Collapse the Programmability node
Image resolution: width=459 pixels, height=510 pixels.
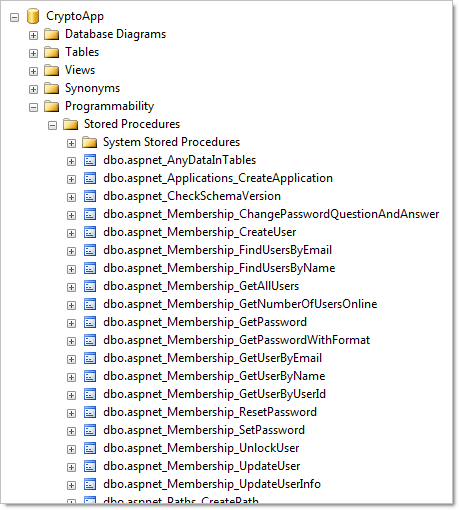[x=33, y=107]
